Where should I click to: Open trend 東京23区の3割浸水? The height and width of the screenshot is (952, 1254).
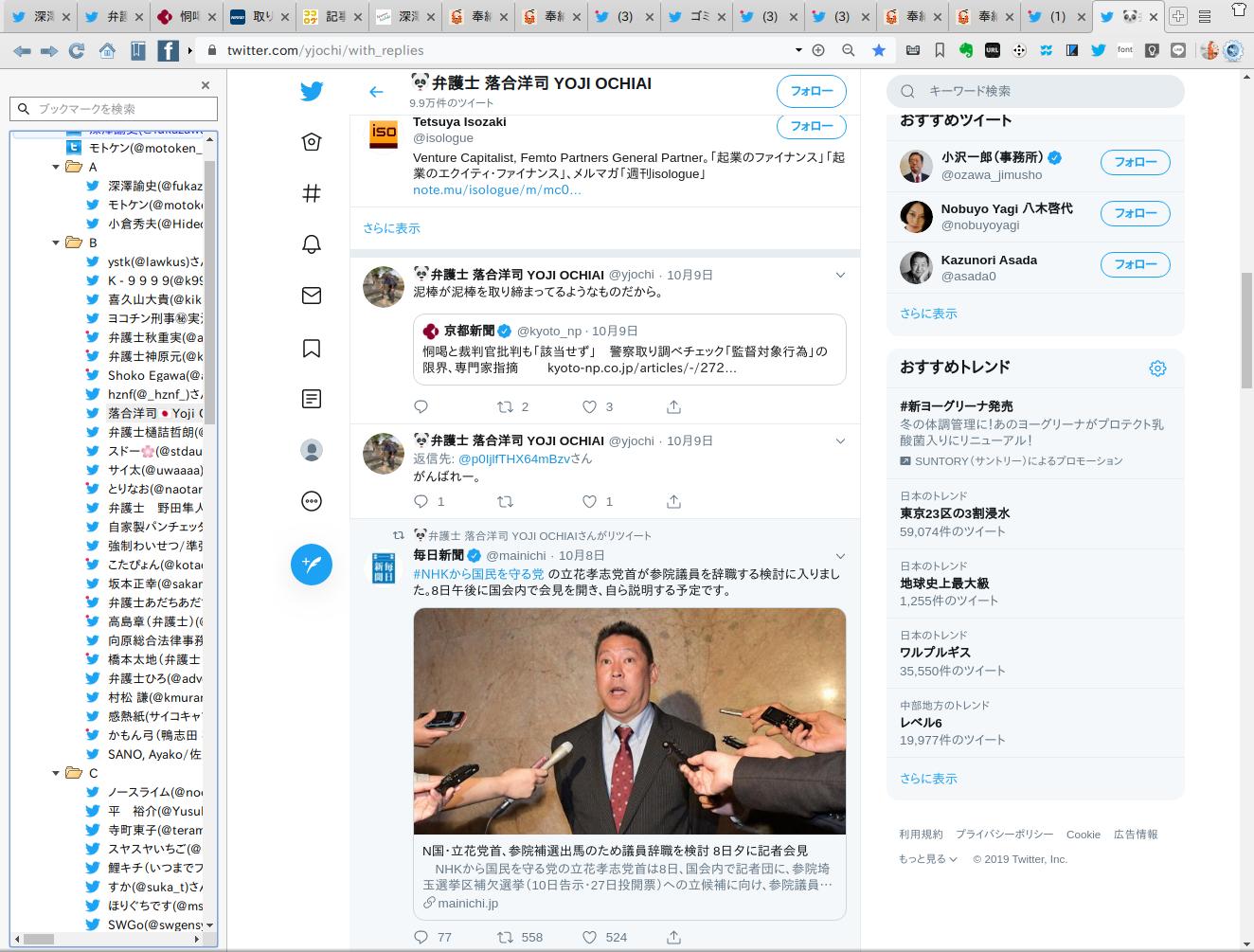tap(955, 513)
